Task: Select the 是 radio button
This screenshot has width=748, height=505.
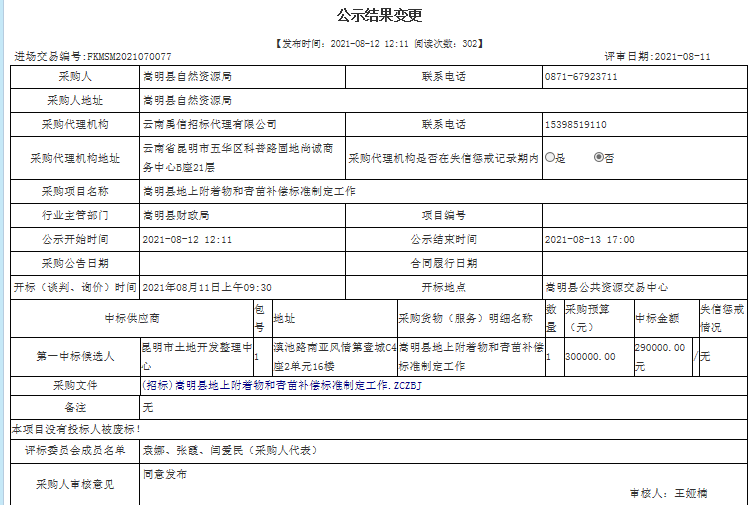Action: pyautogui.click(x=550, y=157)
